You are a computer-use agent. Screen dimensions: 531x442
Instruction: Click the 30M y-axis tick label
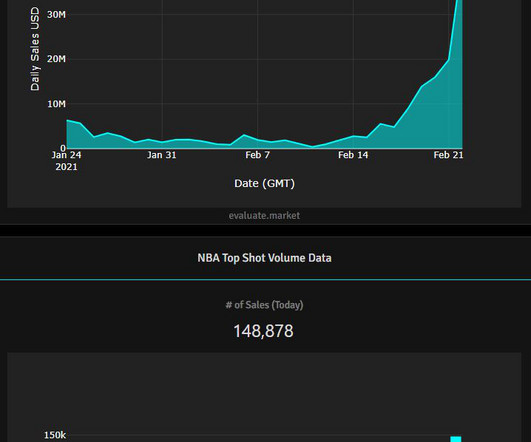pyautogui.click(x=56, y=15)
